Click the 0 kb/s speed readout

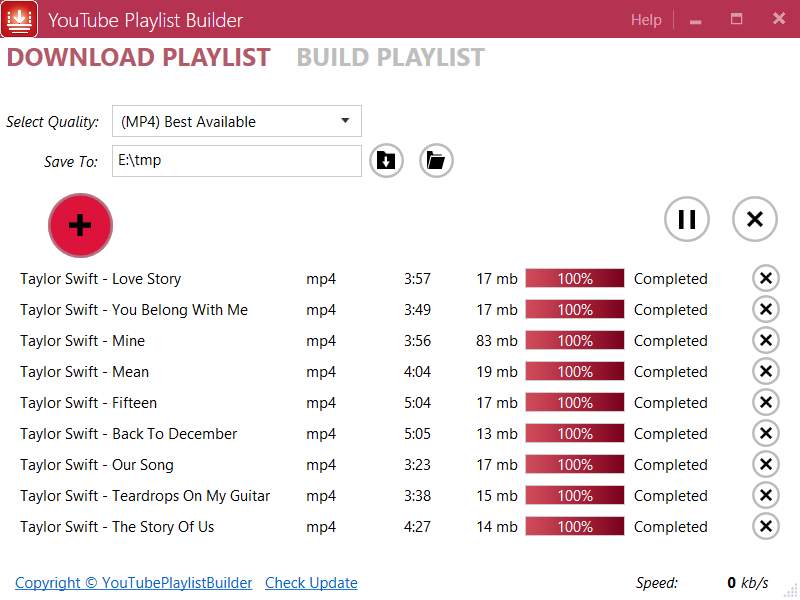[747, 583]
